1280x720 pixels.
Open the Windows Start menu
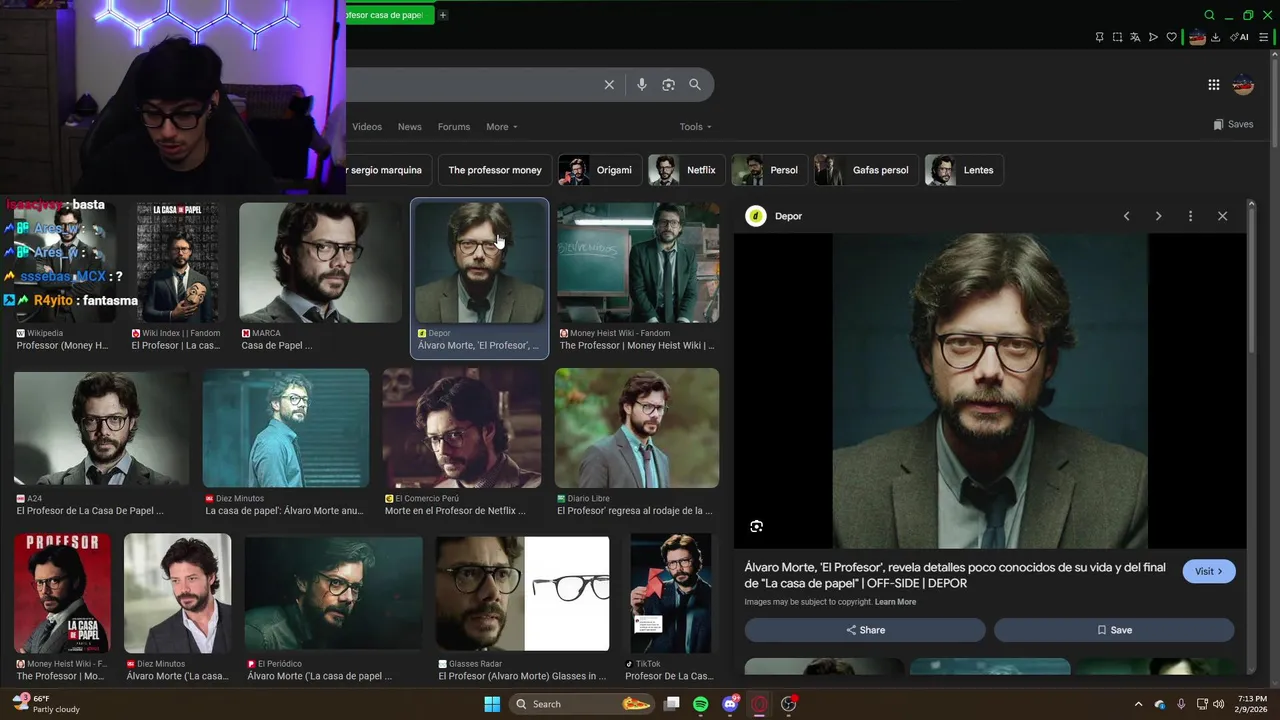492,704
